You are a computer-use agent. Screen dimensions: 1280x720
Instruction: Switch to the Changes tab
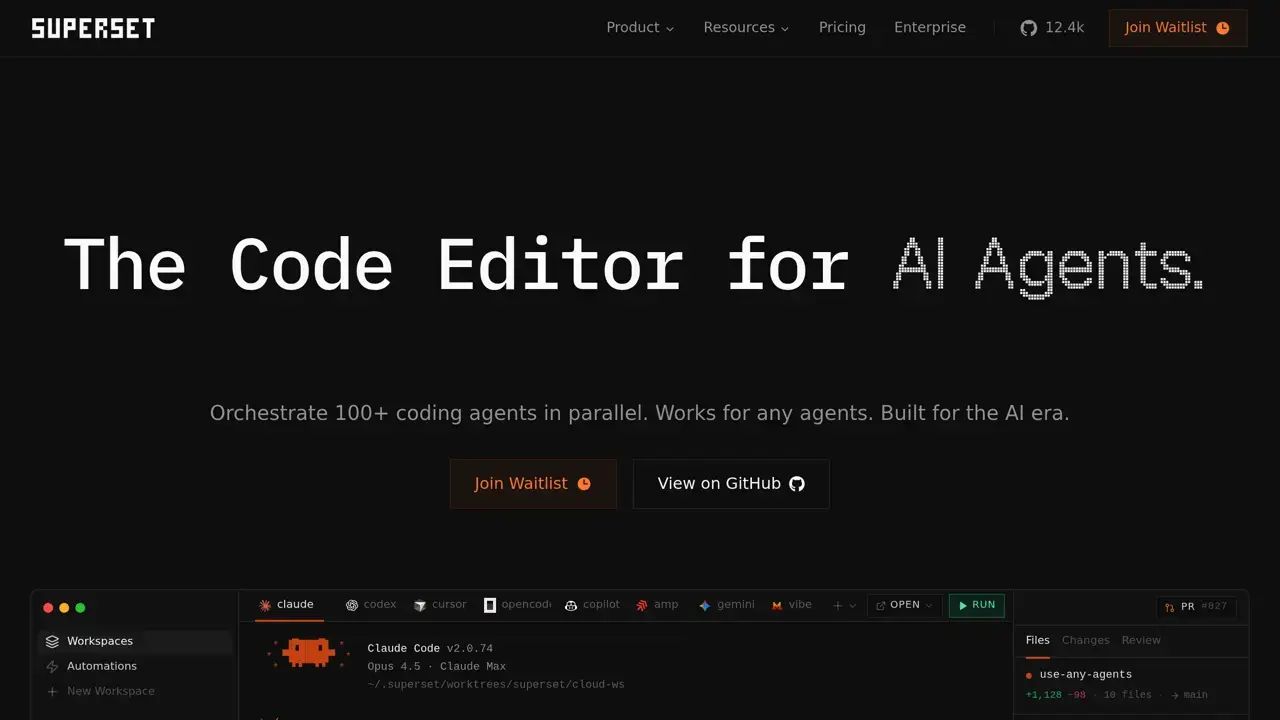click(1085, 640)
